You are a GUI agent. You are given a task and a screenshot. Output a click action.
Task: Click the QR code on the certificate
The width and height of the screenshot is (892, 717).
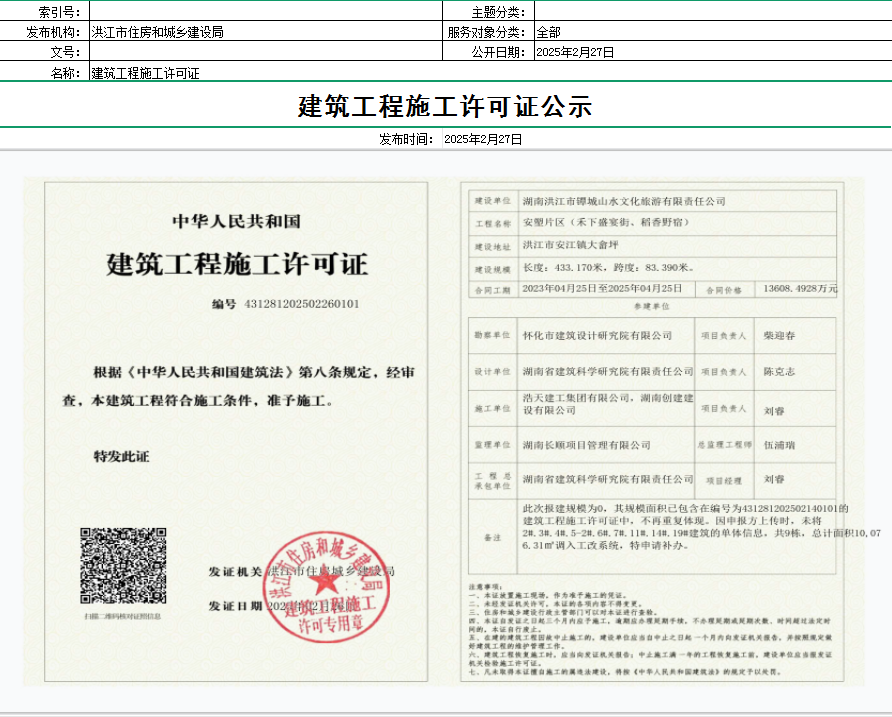tap(123, 565)
